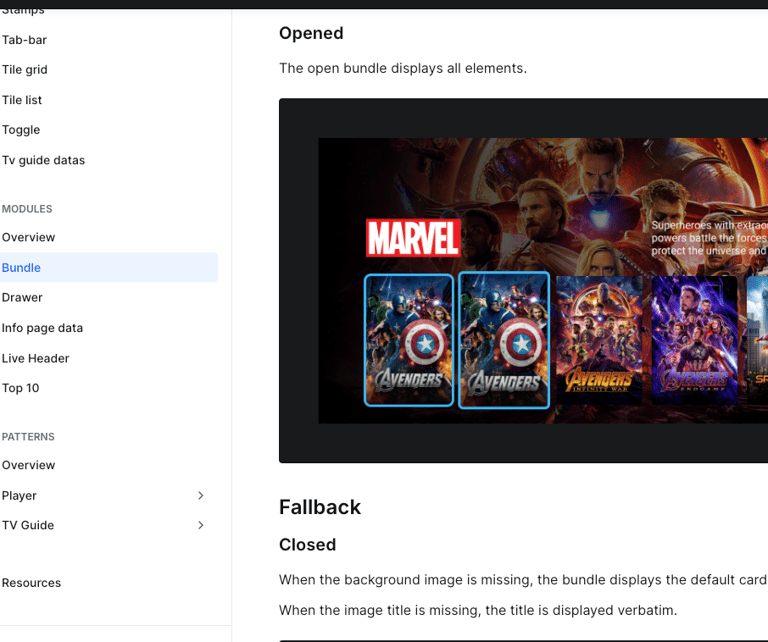Image resolution: width=768 pixels, height=642 pixels.
Task: Click the MODULES section label
Action: point(27,209)
